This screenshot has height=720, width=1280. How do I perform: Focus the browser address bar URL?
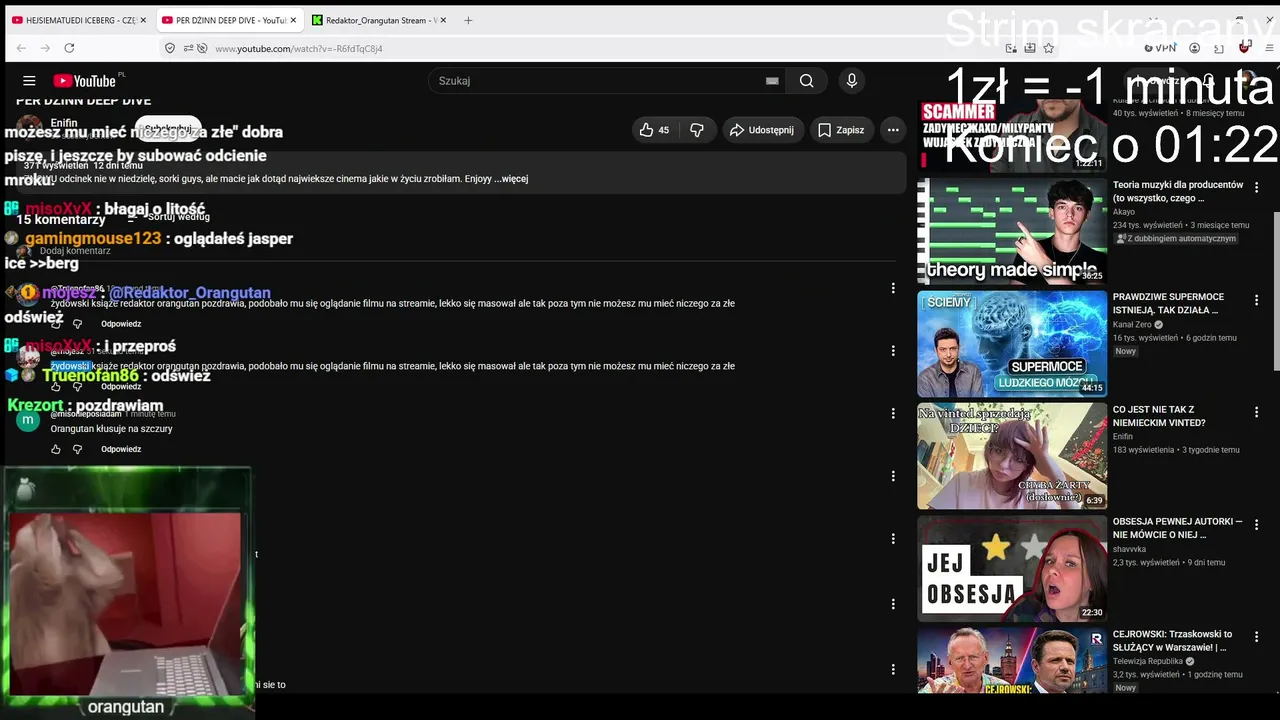[299, 48]
